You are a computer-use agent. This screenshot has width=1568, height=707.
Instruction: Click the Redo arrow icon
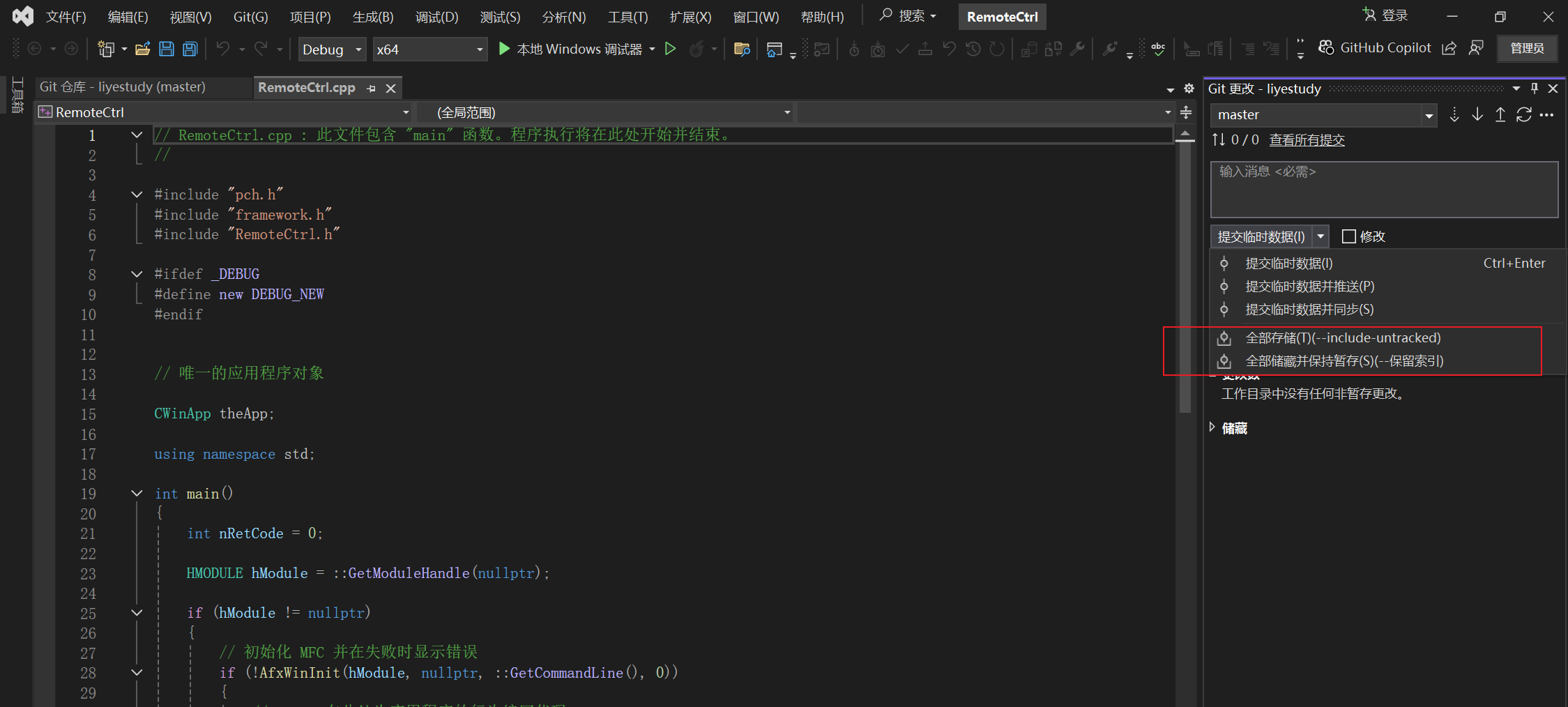point(261,49)
